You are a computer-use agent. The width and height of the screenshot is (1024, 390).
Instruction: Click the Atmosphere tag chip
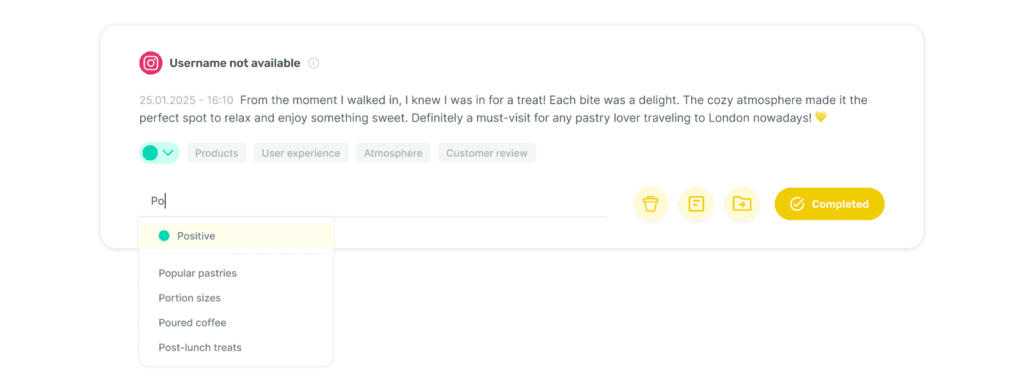pyautogui.click(x=393, y=153)
